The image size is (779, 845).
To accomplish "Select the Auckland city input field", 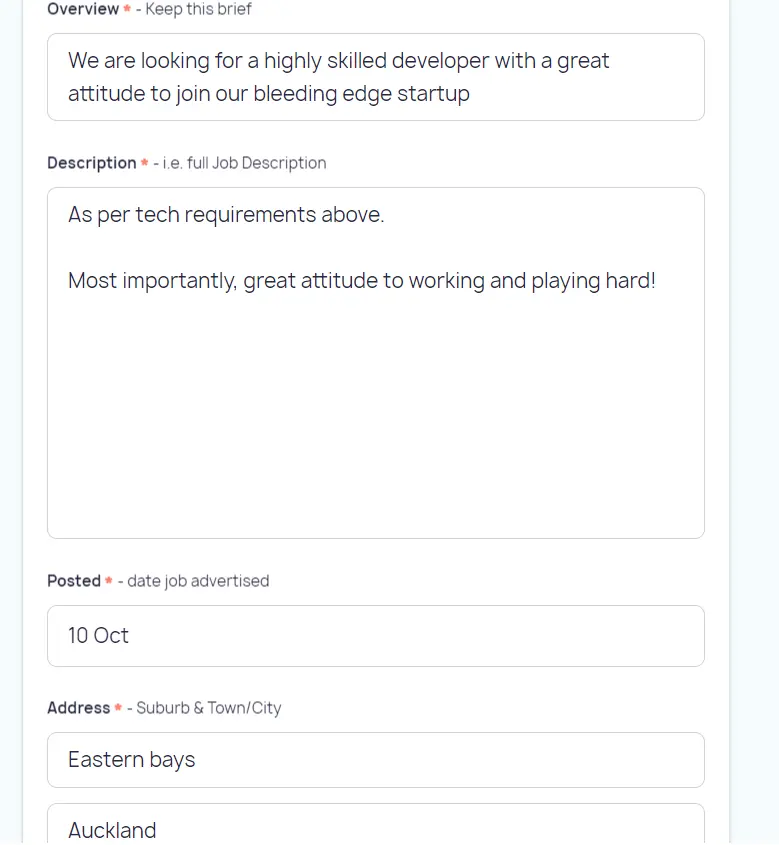I will click(x=375, y=829).
